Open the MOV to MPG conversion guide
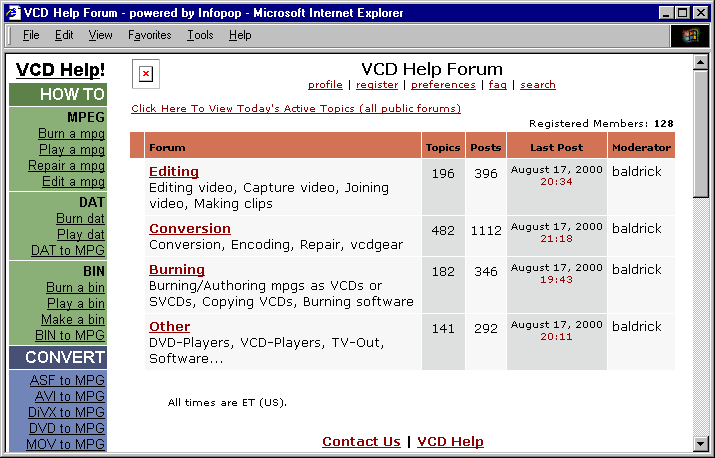This screenshot has height=458, width=715. pyautogui.click(x=66, y=444)
